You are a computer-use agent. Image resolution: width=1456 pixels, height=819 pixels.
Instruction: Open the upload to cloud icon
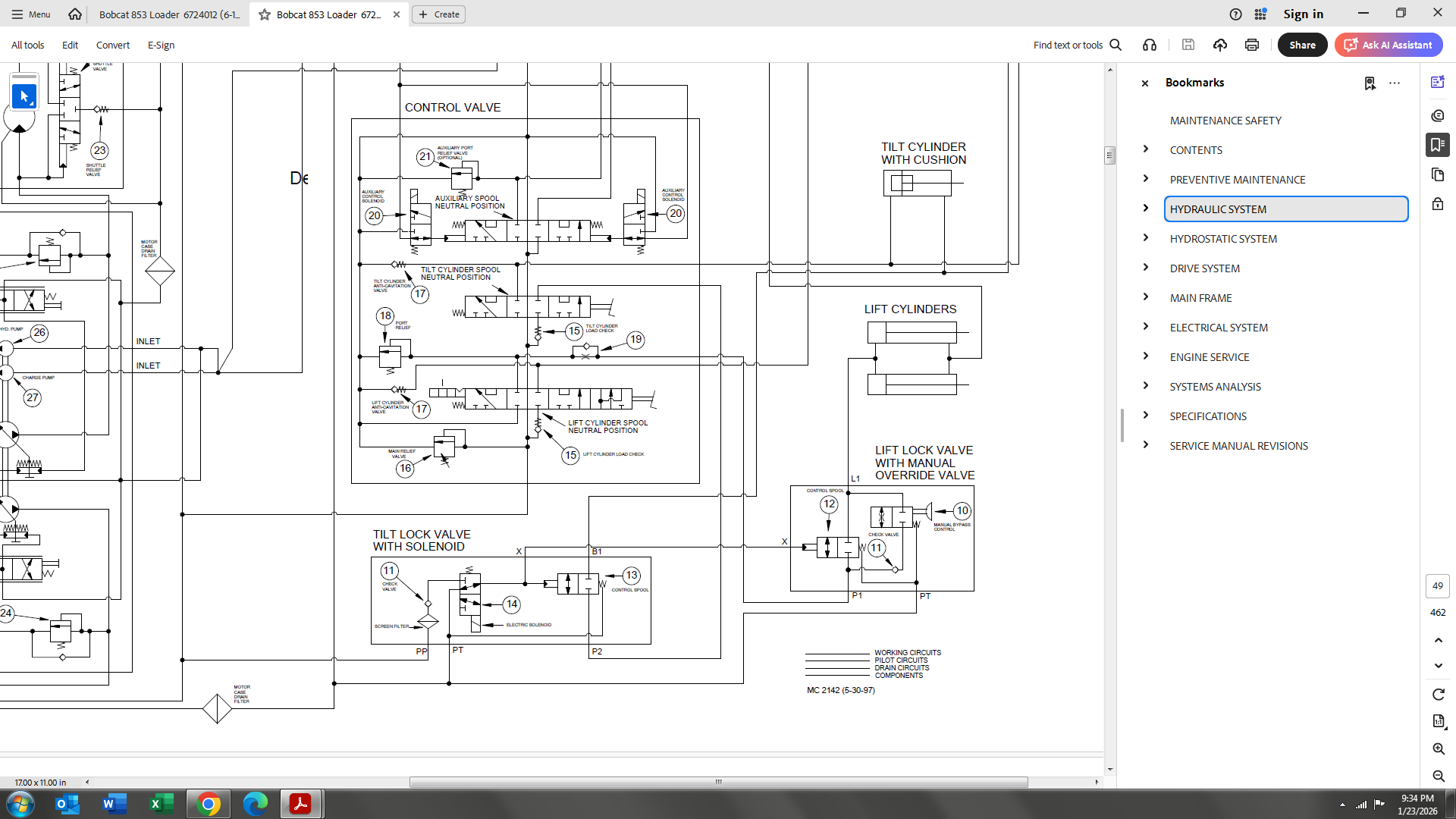(1220, 45)
